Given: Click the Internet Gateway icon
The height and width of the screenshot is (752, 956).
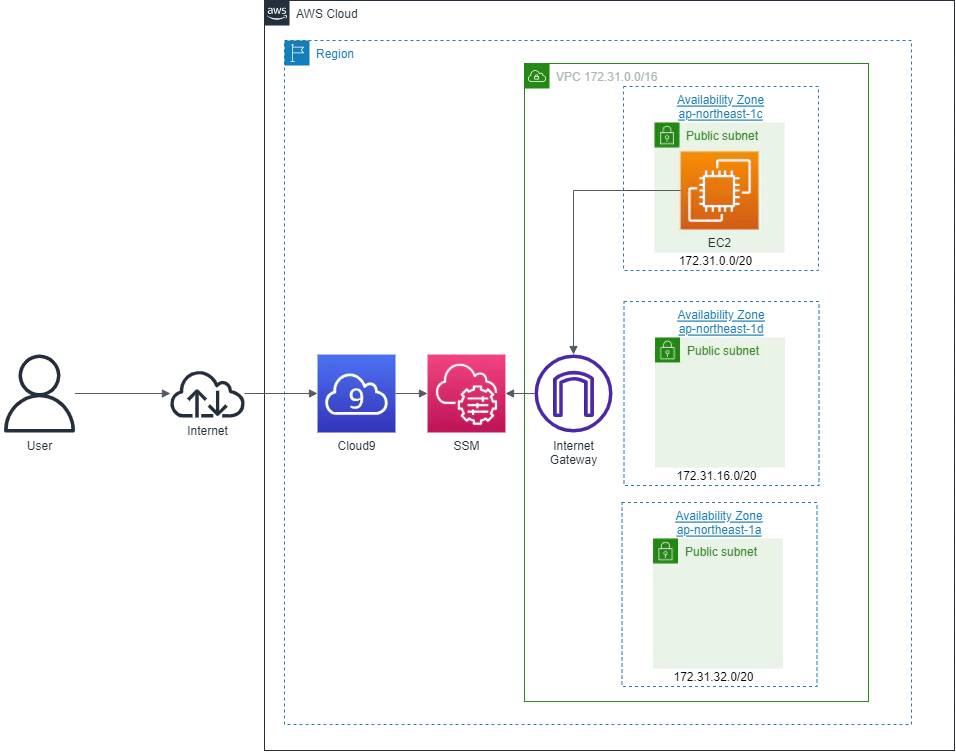Looking at the screenshot, I should (x=573, y=393).
